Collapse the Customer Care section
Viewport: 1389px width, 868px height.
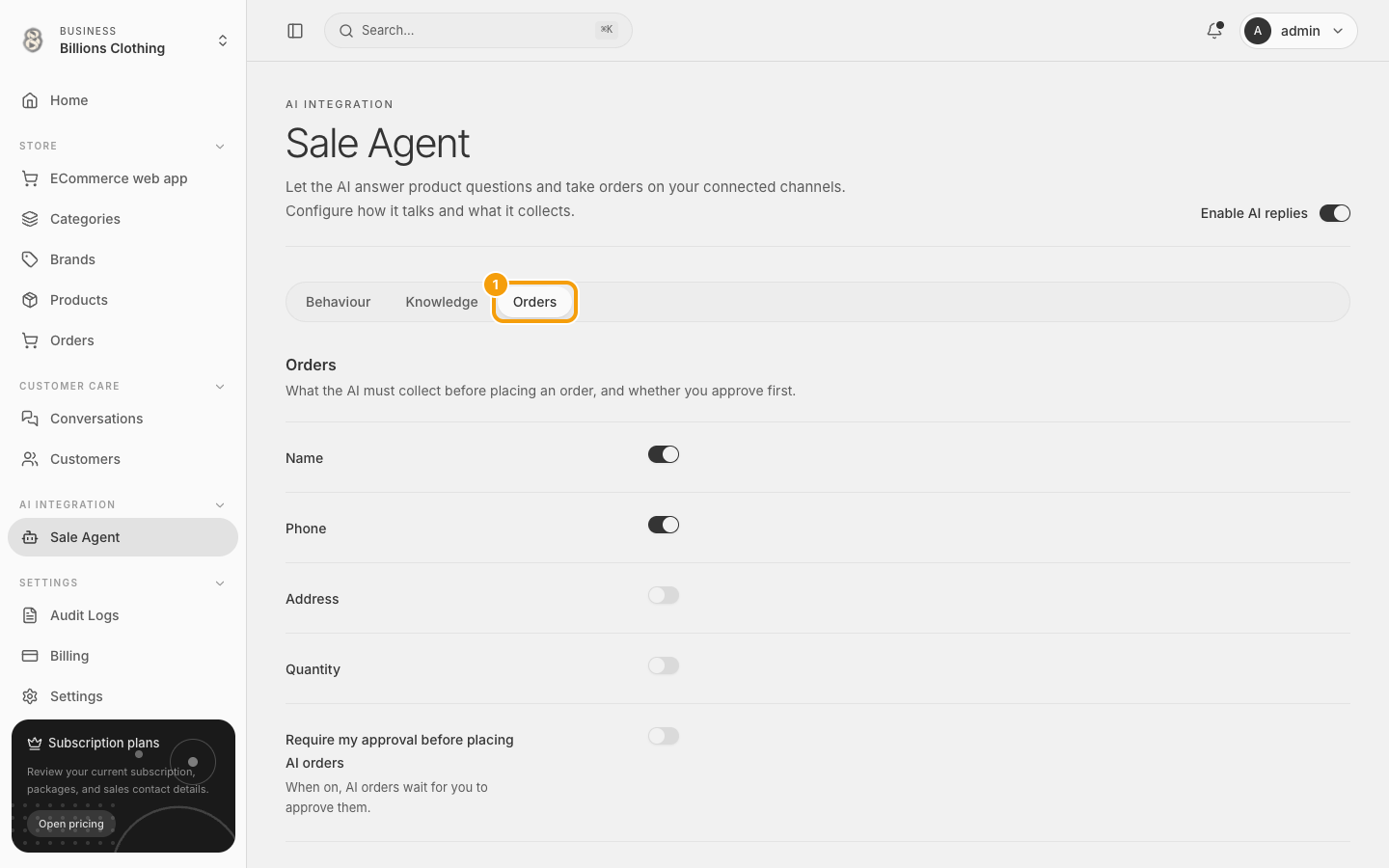(x=220, y=387)
